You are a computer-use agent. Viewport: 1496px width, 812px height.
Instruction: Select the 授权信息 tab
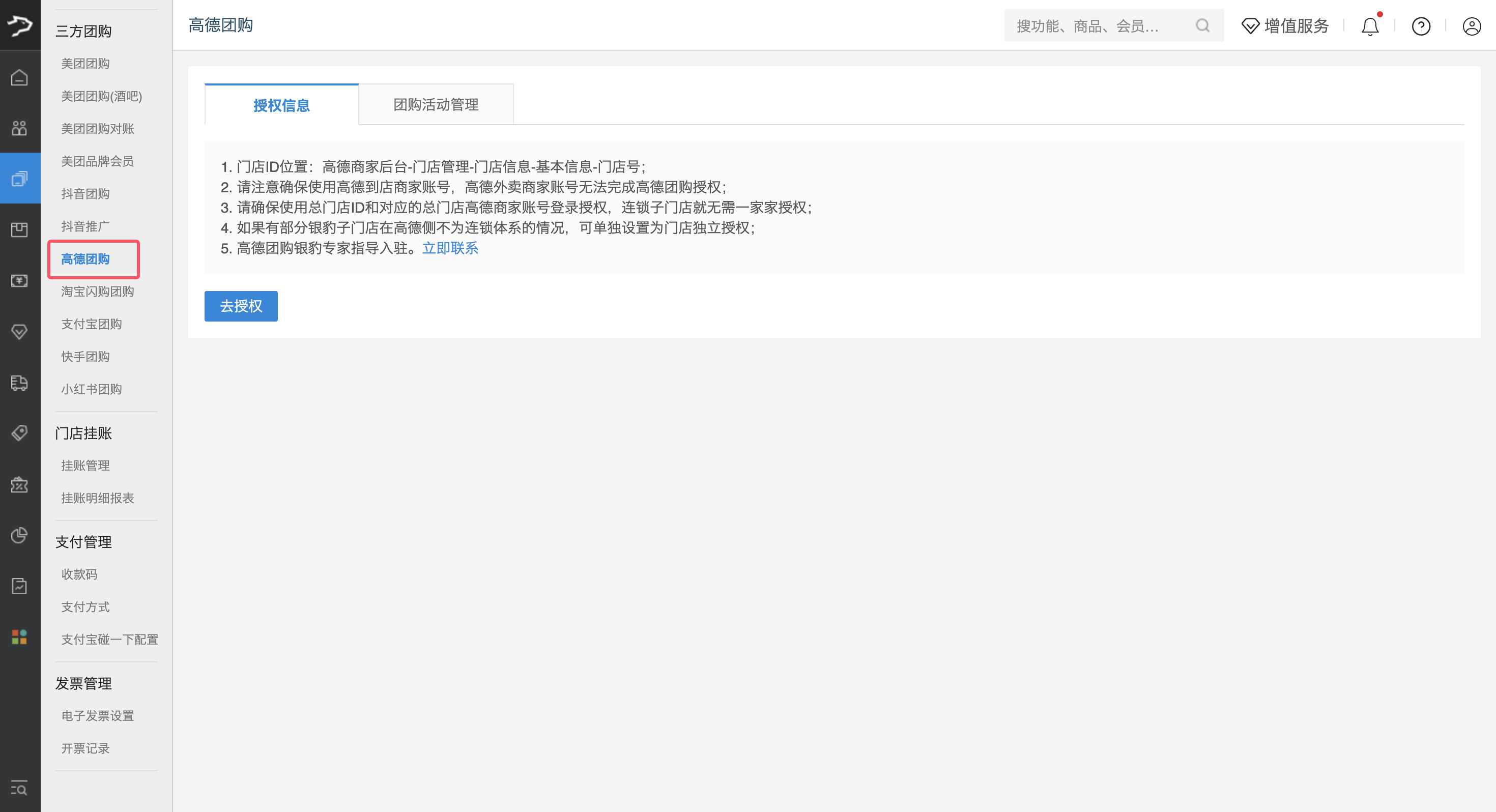[282, 105]
